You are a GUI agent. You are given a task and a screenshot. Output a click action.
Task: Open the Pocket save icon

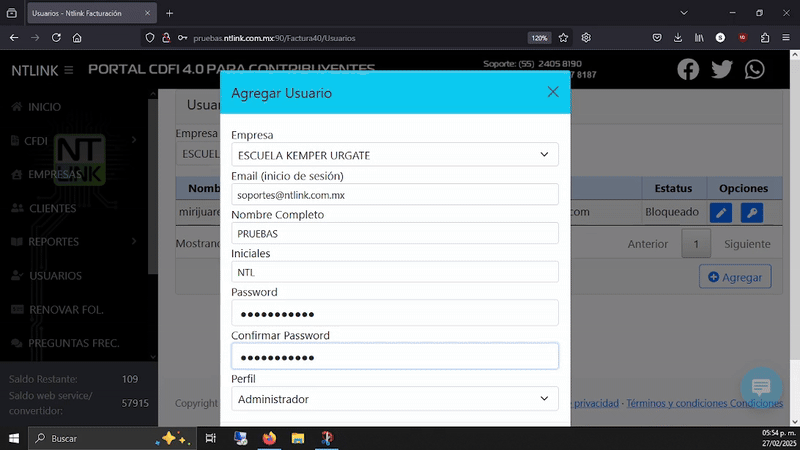tap(657, 38)
